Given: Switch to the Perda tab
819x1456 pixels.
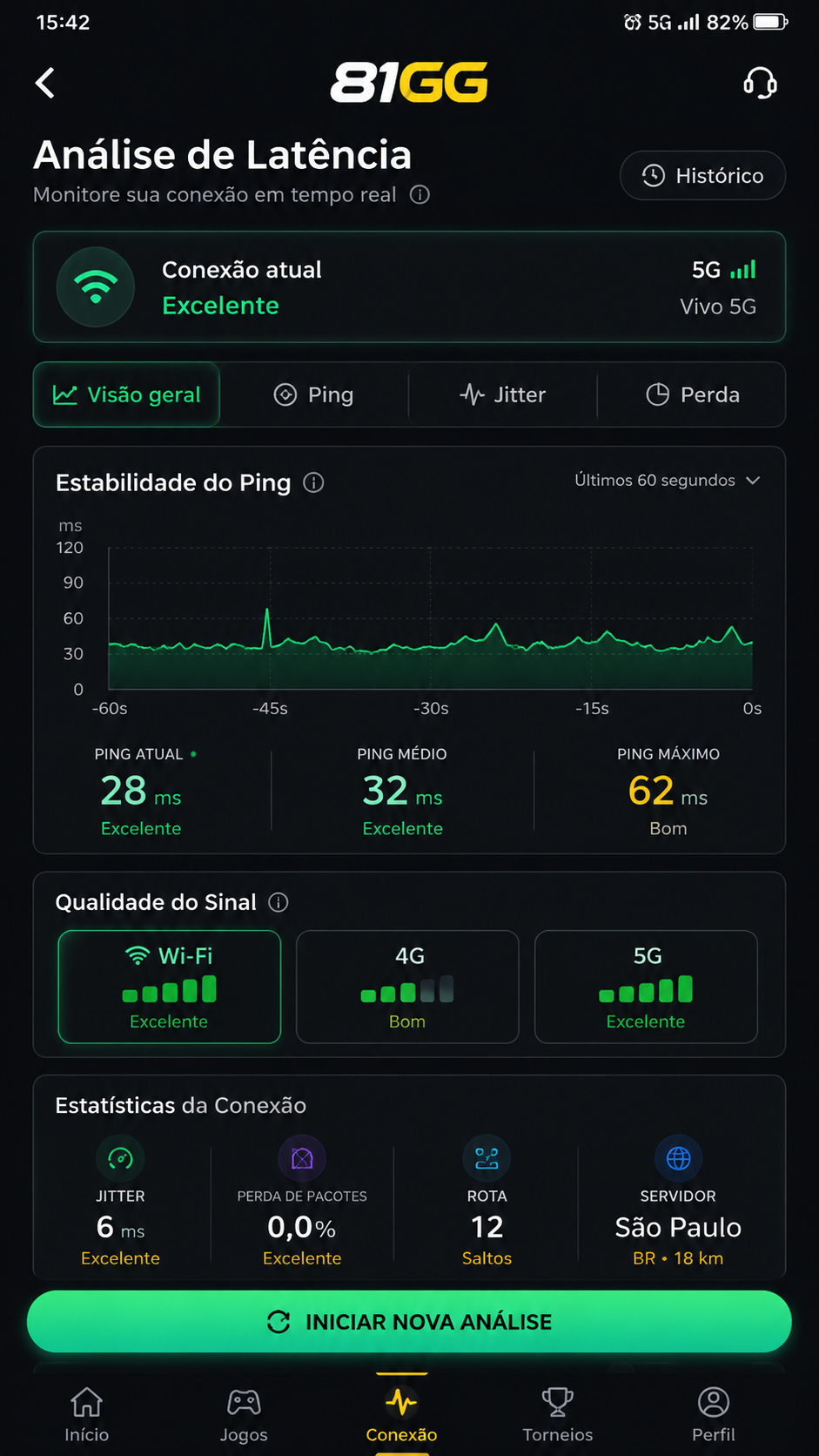Looking at the screenshot, I should 692,394.
